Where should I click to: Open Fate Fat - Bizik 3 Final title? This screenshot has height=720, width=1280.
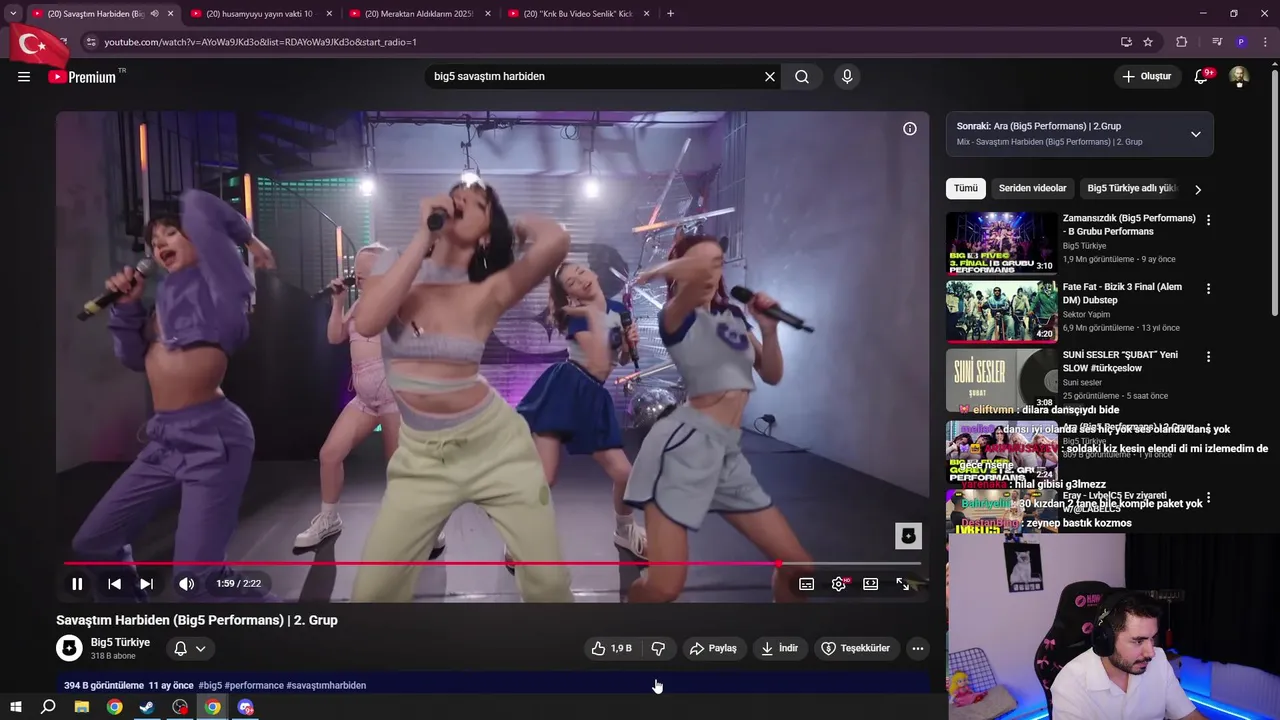click(1122, 293)
